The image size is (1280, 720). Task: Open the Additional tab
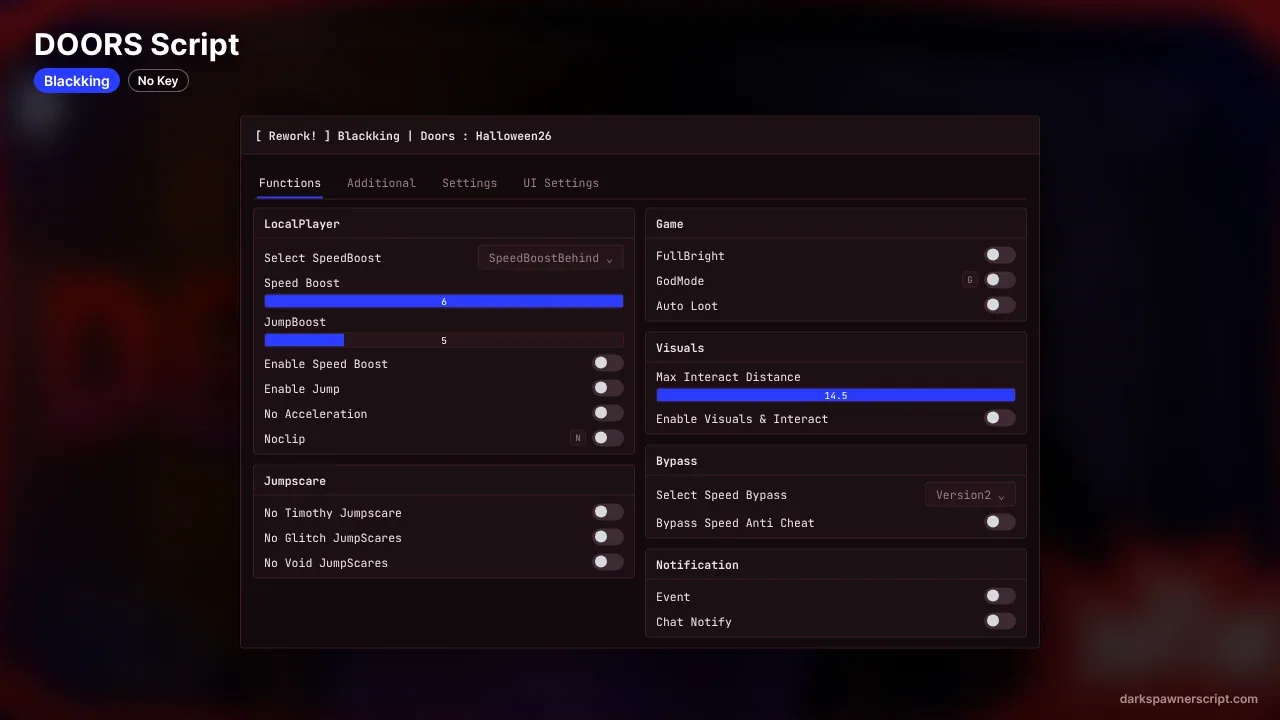(x=381, y=183)
